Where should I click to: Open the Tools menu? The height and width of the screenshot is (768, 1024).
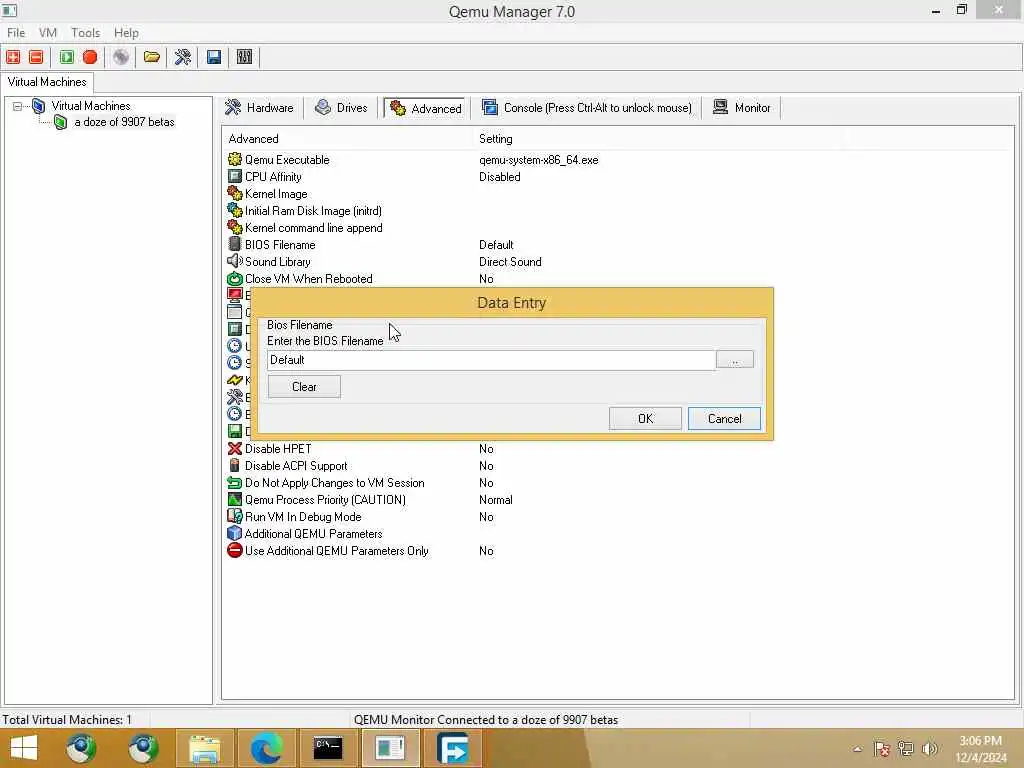click(x=86, y=33)
